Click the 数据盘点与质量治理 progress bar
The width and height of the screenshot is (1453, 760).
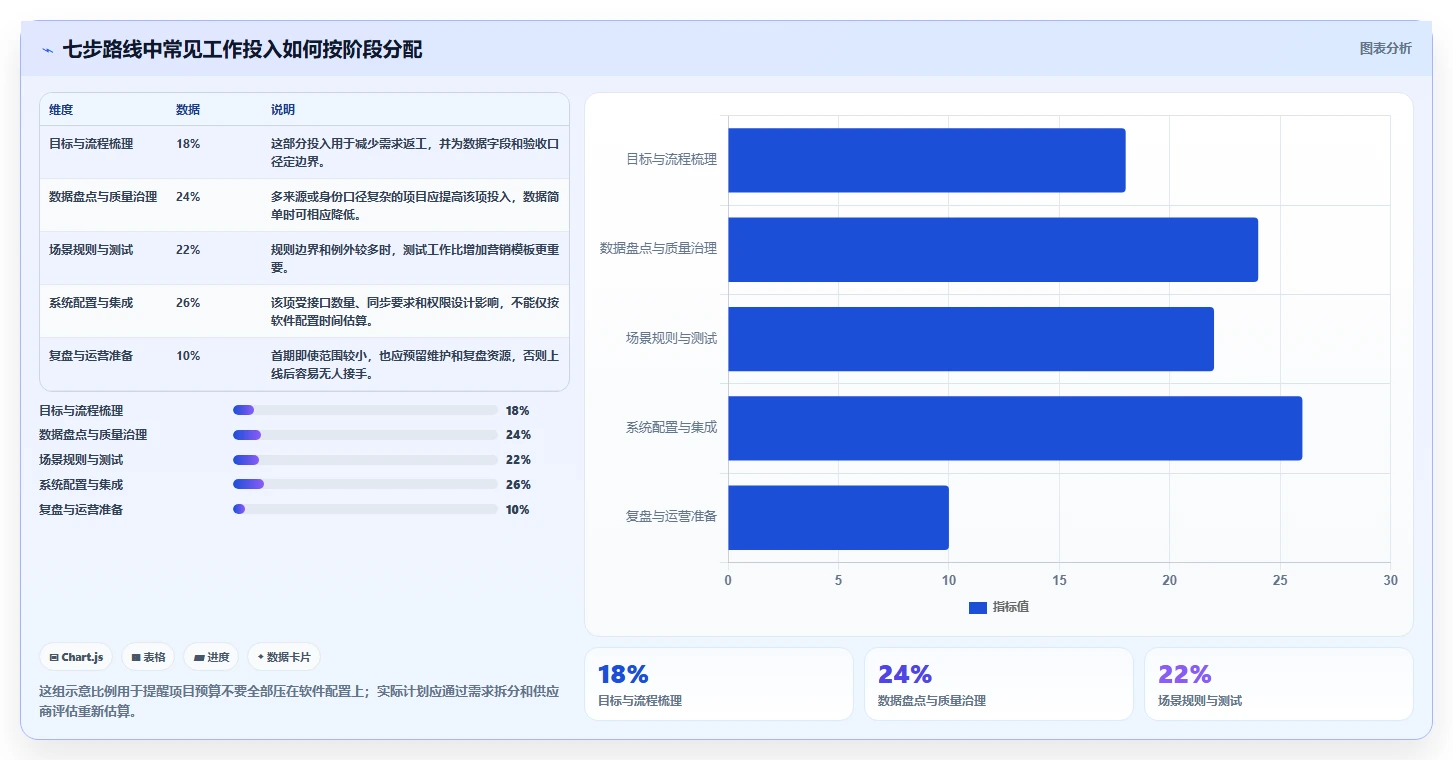point(365,435)
